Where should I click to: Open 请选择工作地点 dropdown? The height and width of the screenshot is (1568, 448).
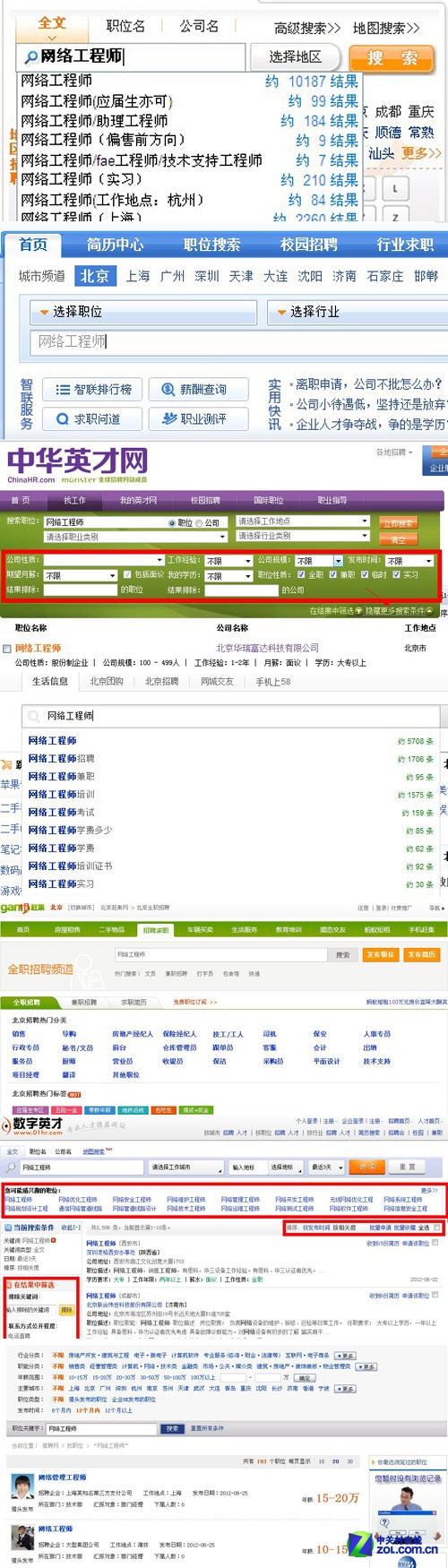tap(302, 521)
